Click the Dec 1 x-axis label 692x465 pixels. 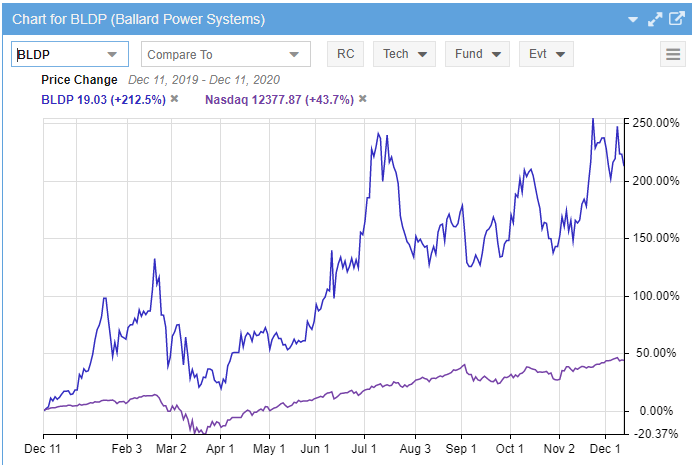tap(605, 449)
